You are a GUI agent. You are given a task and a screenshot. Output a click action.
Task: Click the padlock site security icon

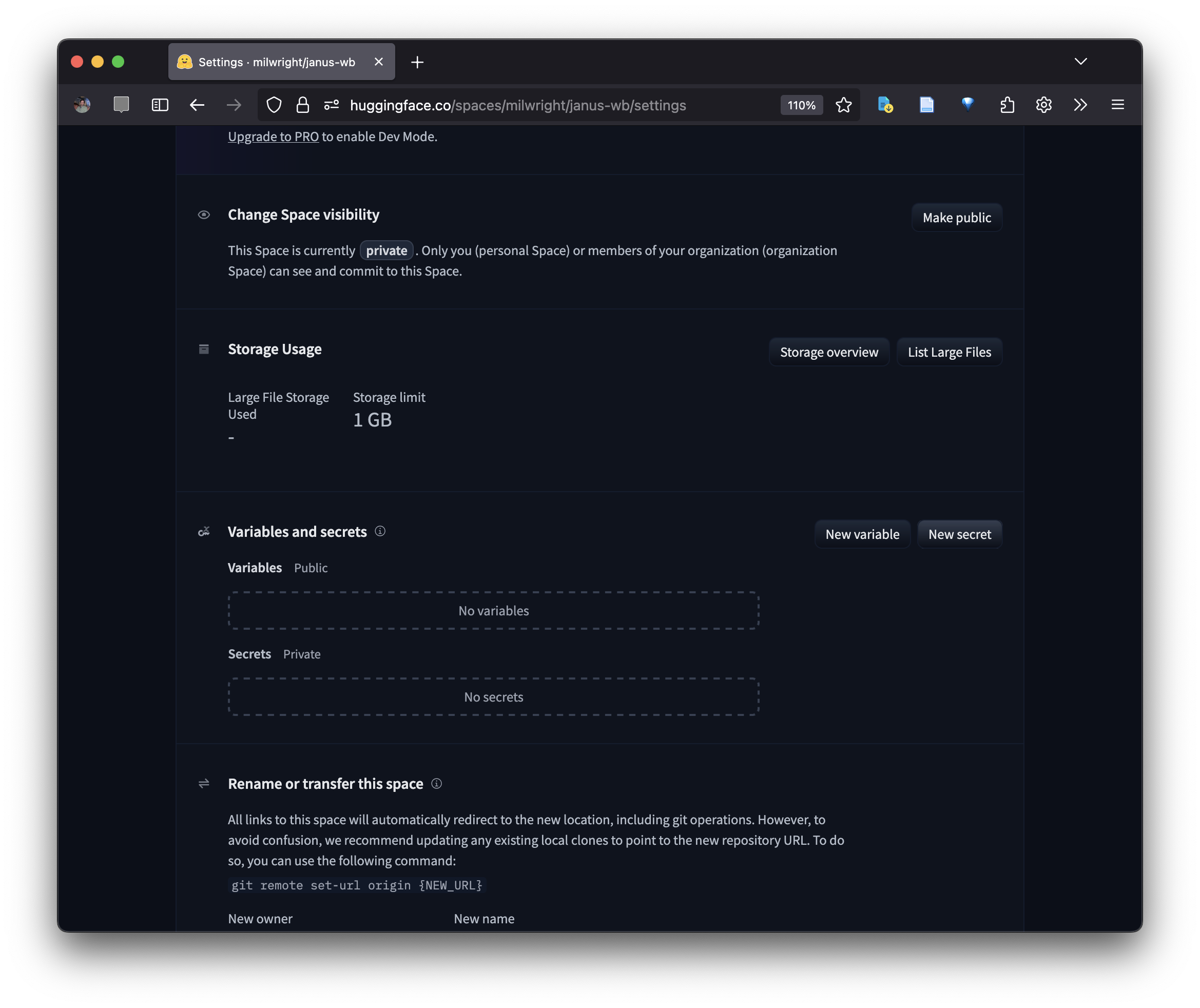pos(303,105)
